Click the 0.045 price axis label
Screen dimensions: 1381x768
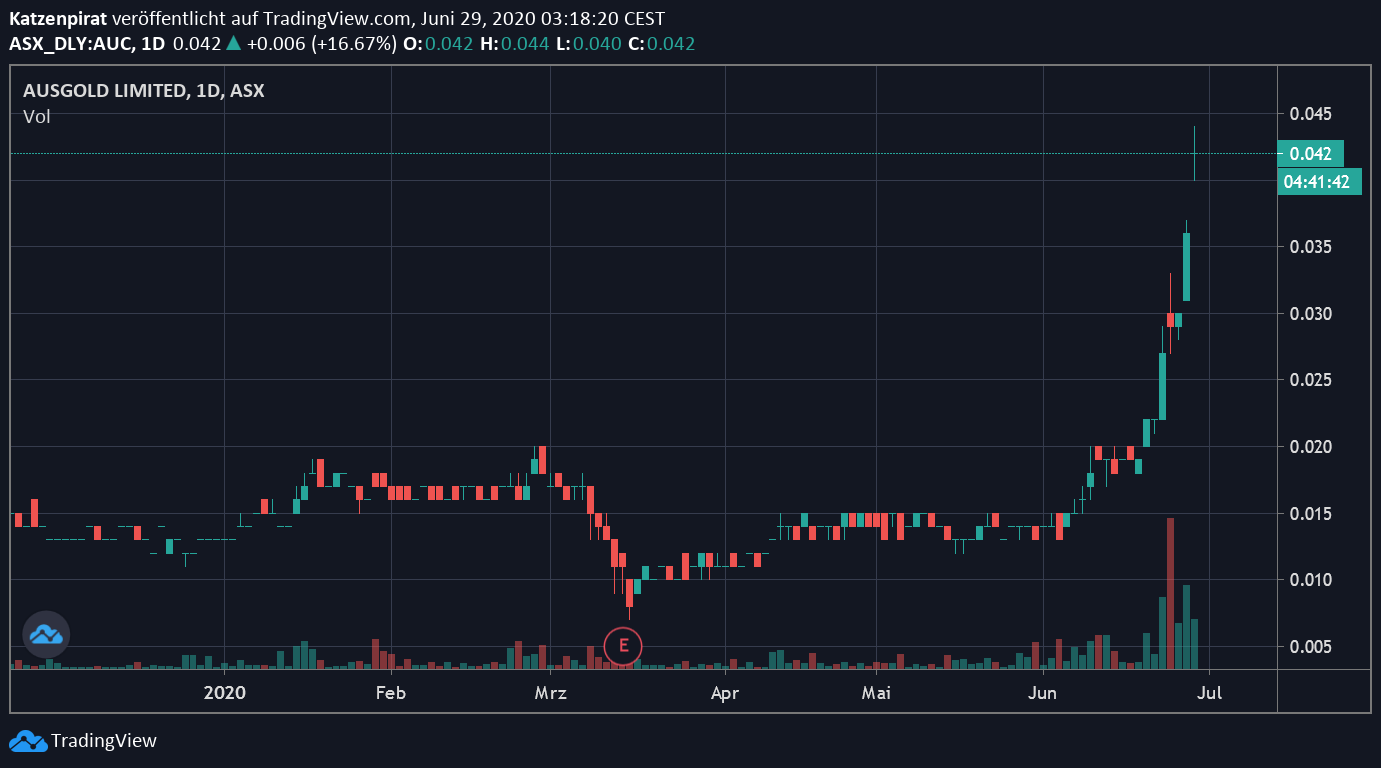(1311, 114)
